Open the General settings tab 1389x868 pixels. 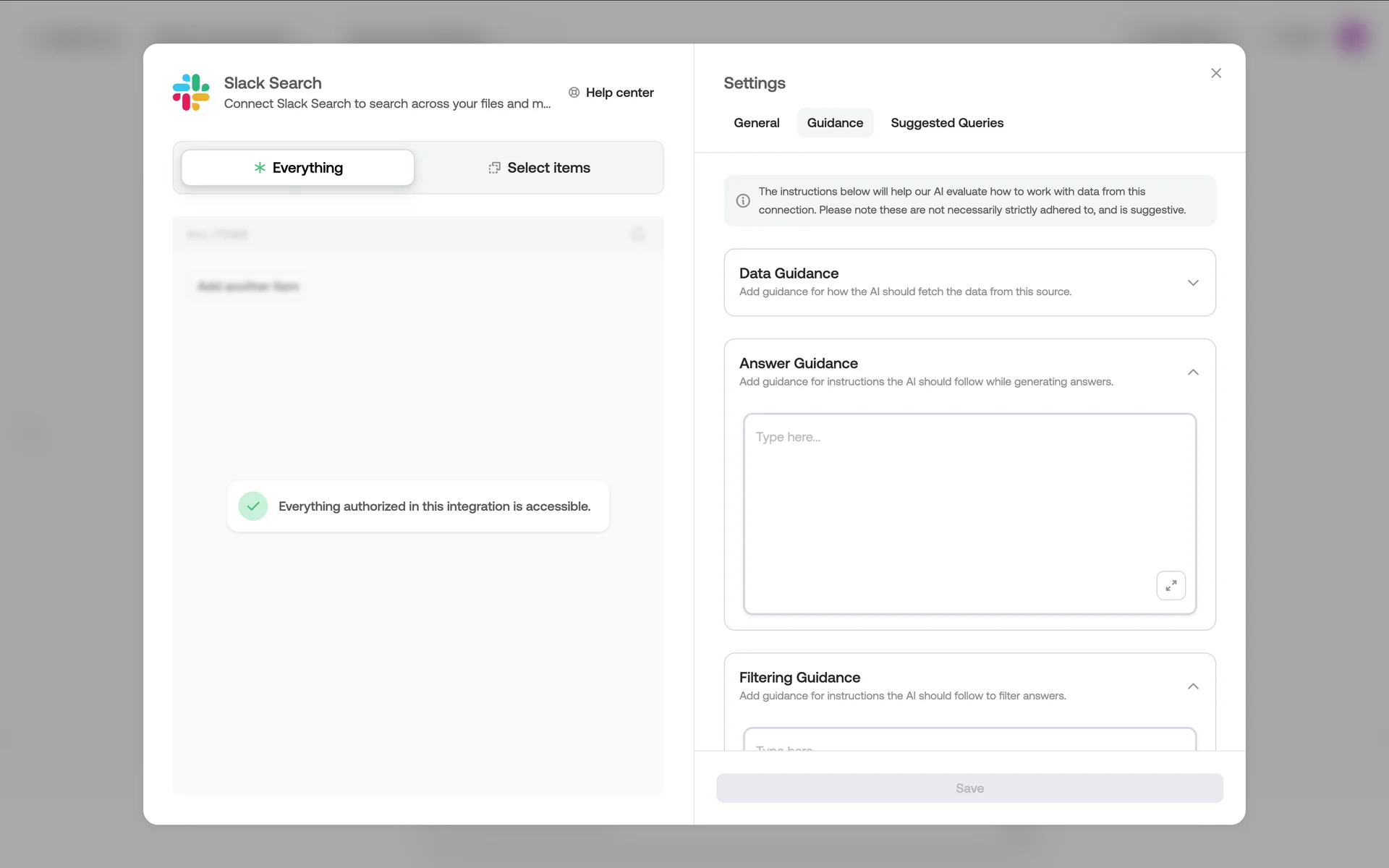pos(756,123)
